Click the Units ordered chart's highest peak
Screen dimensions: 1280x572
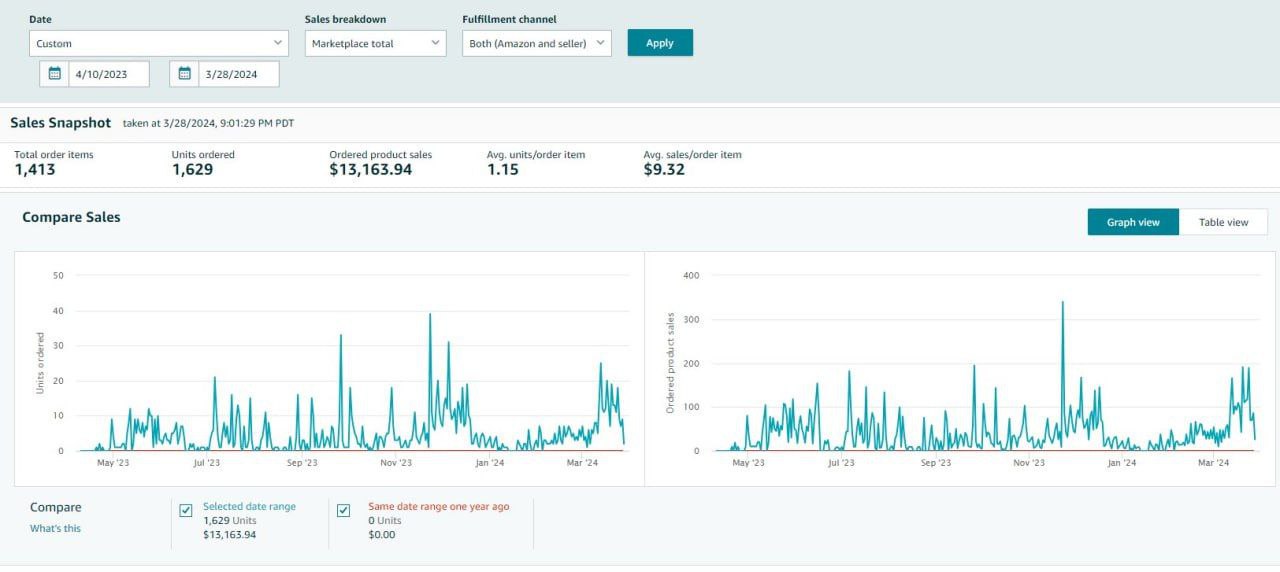[x=430, y=315]
